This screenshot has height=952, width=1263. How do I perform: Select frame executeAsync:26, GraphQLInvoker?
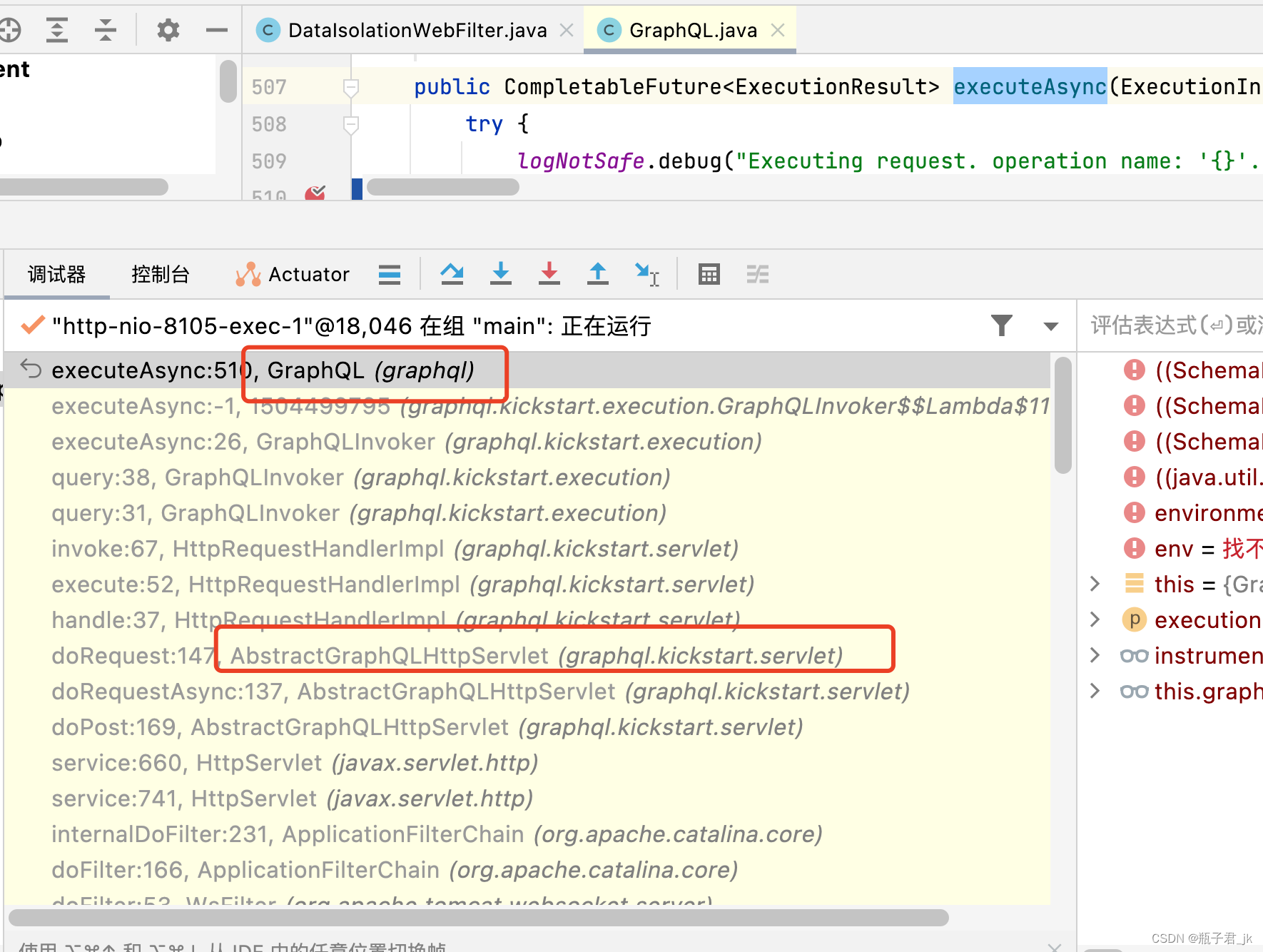[x=528, y=442]
